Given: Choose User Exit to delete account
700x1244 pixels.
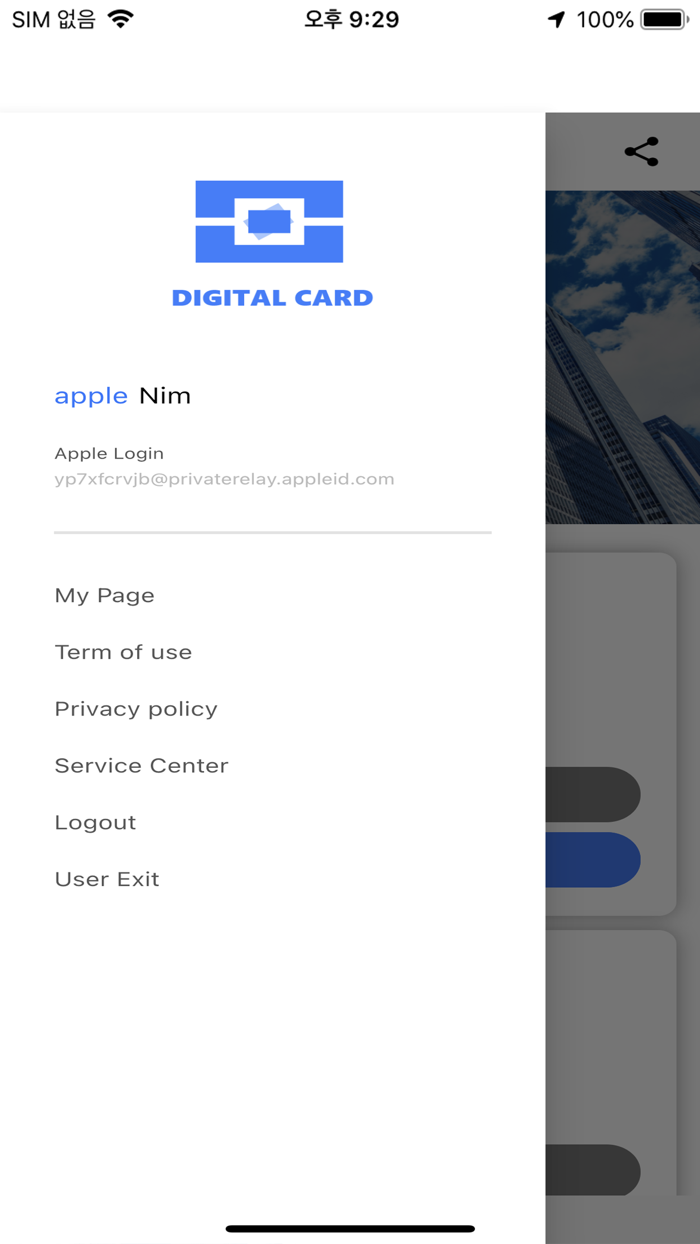Looking at the screenshot, I should tap(107, 880).
